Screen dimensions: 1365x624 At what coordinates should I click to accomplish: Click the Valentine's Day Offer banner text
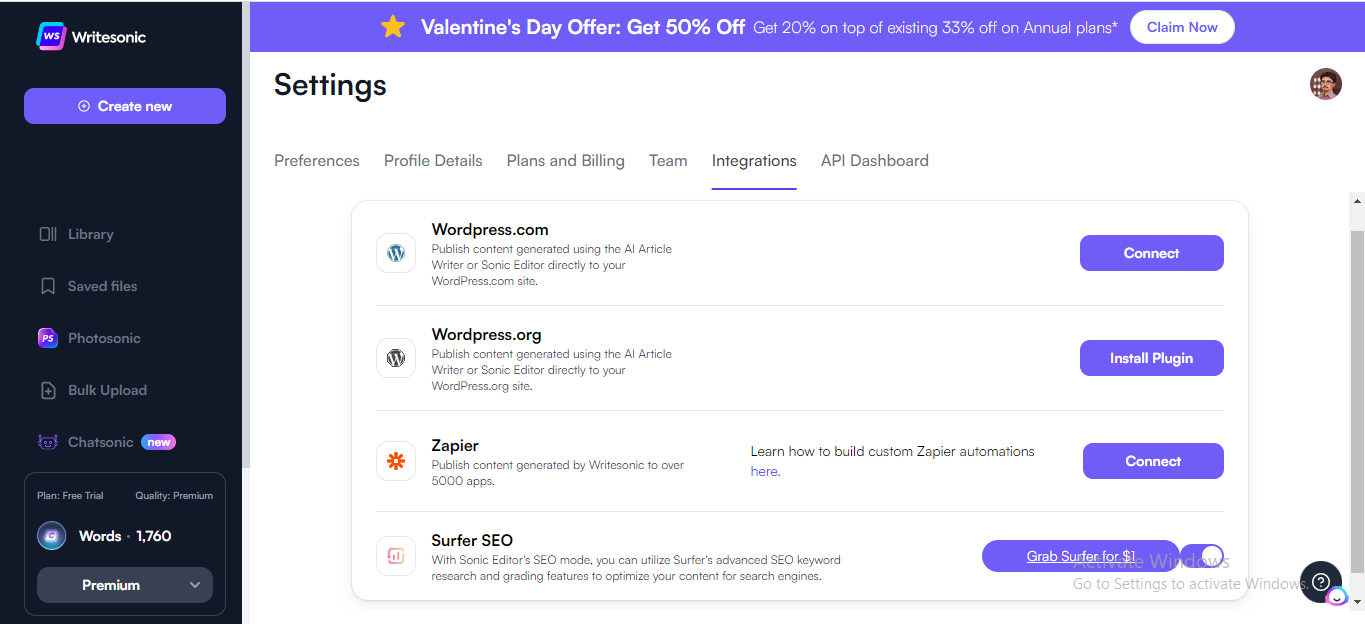[583, 27]
